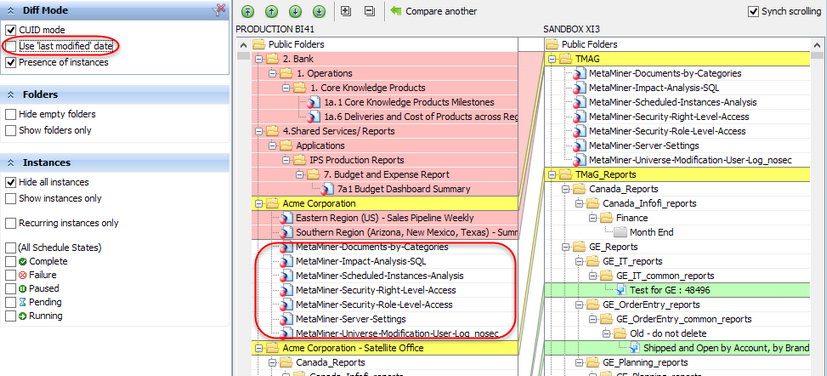Collapse IPS Production Reports node
The height and width of the screenshot is (376, 827).
pyautogui.click(x=286, y=160)
